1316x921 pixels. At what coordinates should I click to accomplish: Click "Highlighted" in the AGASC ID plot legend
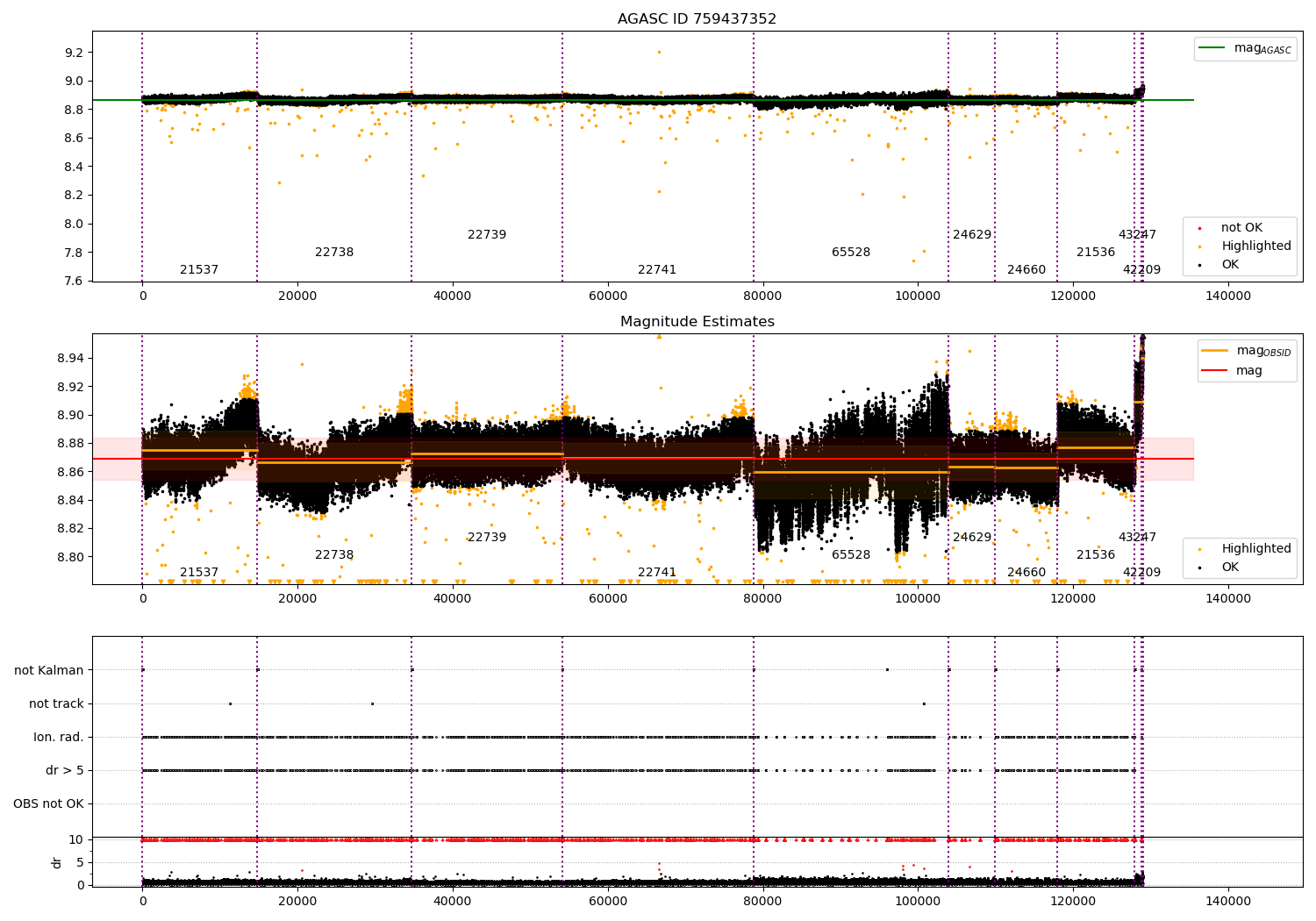pyautogui.click(x=1256, y=246)
